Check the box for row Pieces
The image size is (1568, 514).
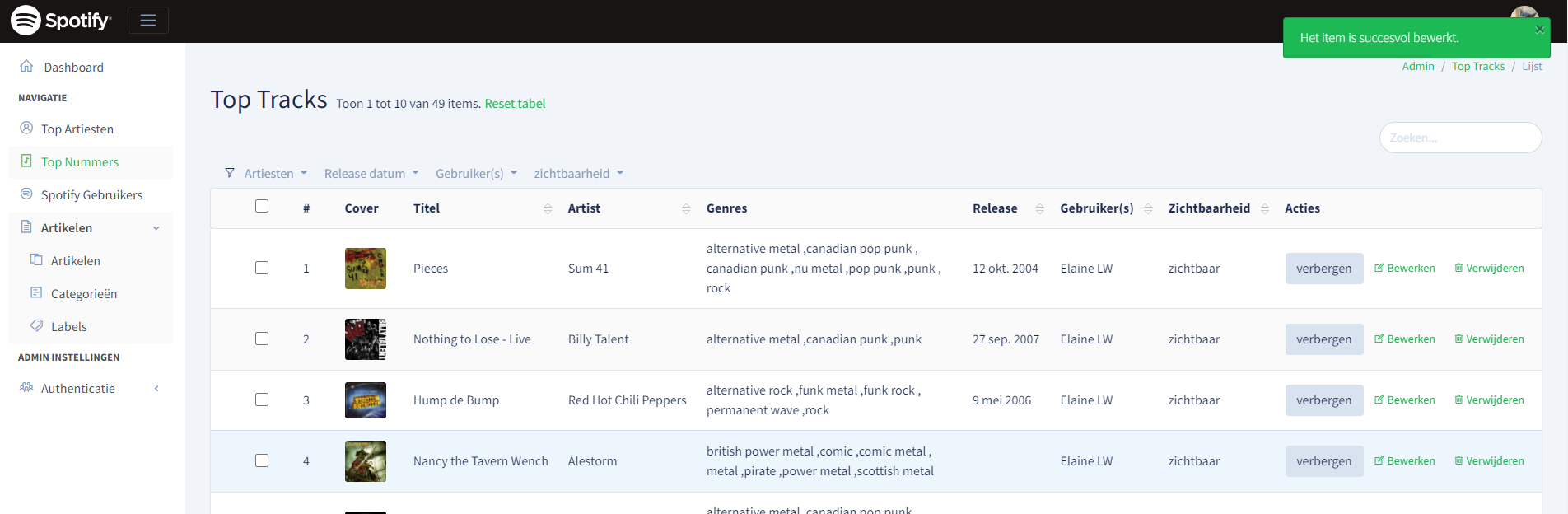click(262, 268)
